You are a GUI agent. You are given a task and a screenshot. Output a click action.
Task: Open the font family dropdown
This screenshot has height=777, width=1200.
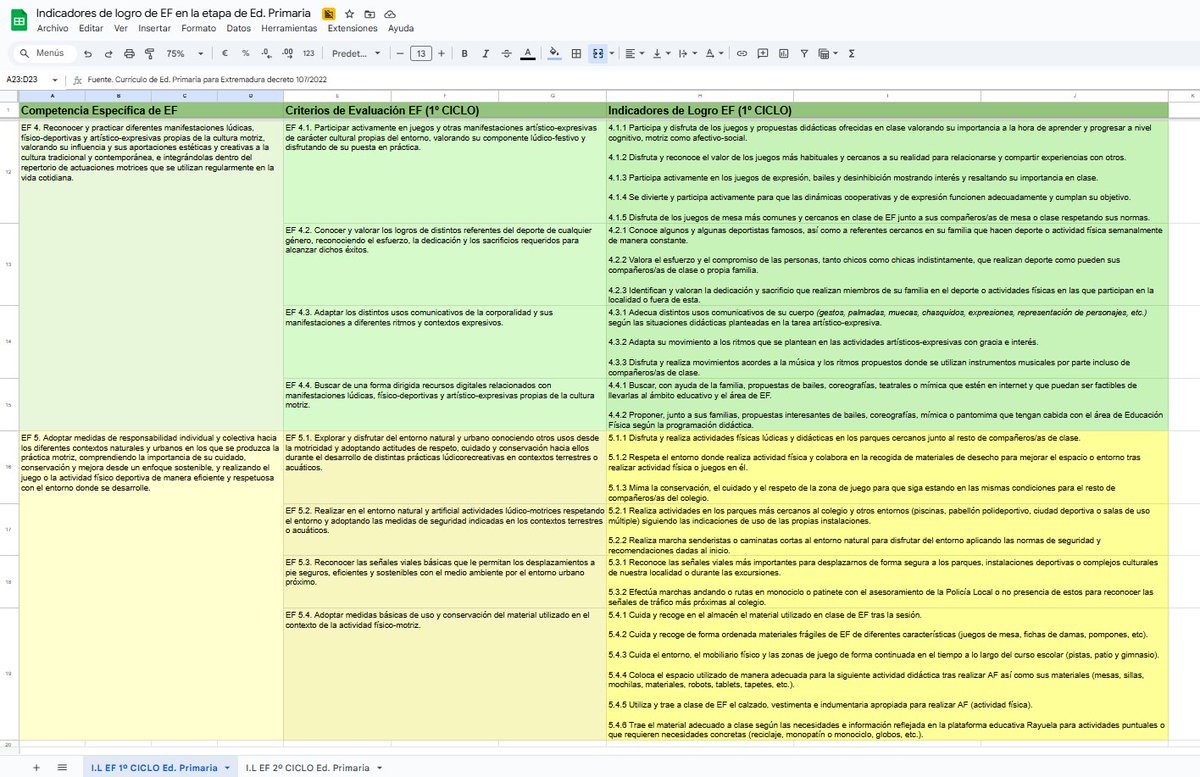click(356, 53)
